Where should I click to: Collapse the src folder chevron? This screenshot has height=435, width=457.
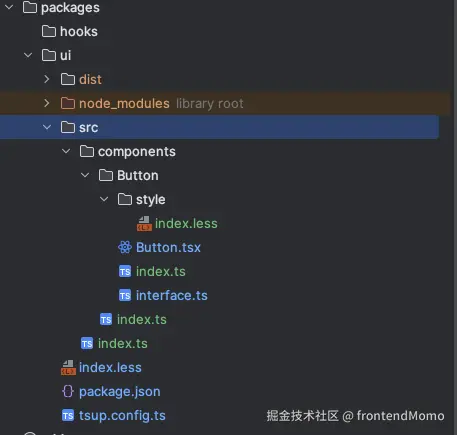coord(47,127)
